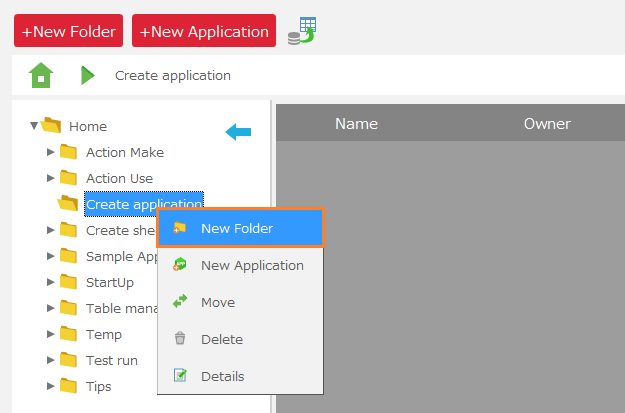Choose New Application from context menu
625x413 pixels.
coord(252,265)
